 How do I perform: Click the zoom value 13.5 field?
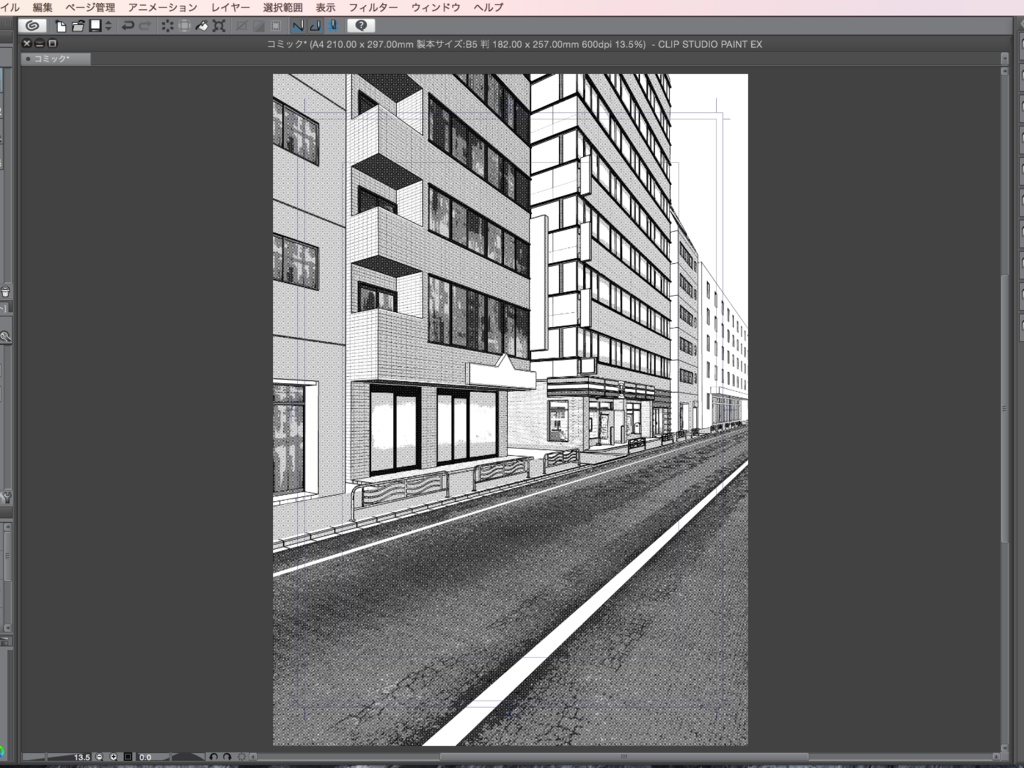click(81, 757)
